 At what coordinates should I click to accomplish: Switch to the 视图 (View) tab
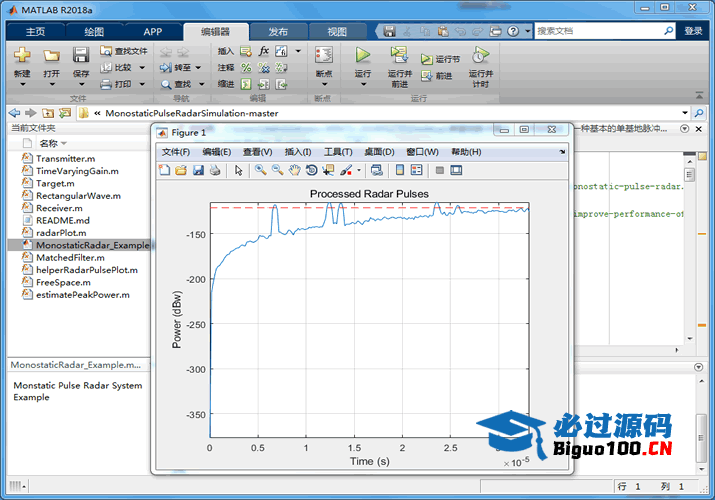click(x=337, y=31)
